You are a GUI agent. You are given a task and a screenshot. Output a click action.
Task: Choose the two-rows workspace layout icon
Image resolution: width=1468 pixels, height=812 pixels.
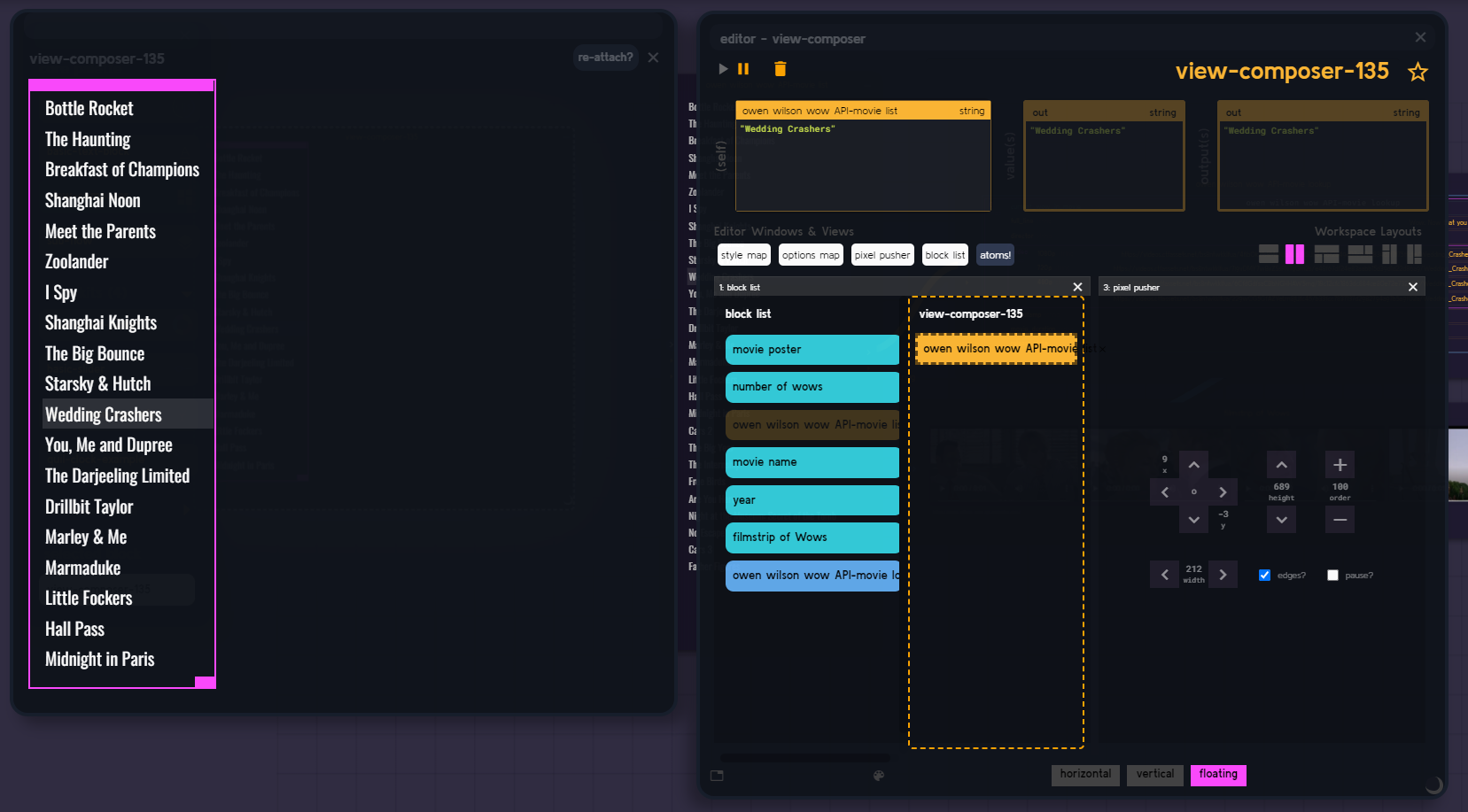pyautogui.click(x=1269, y=254)
